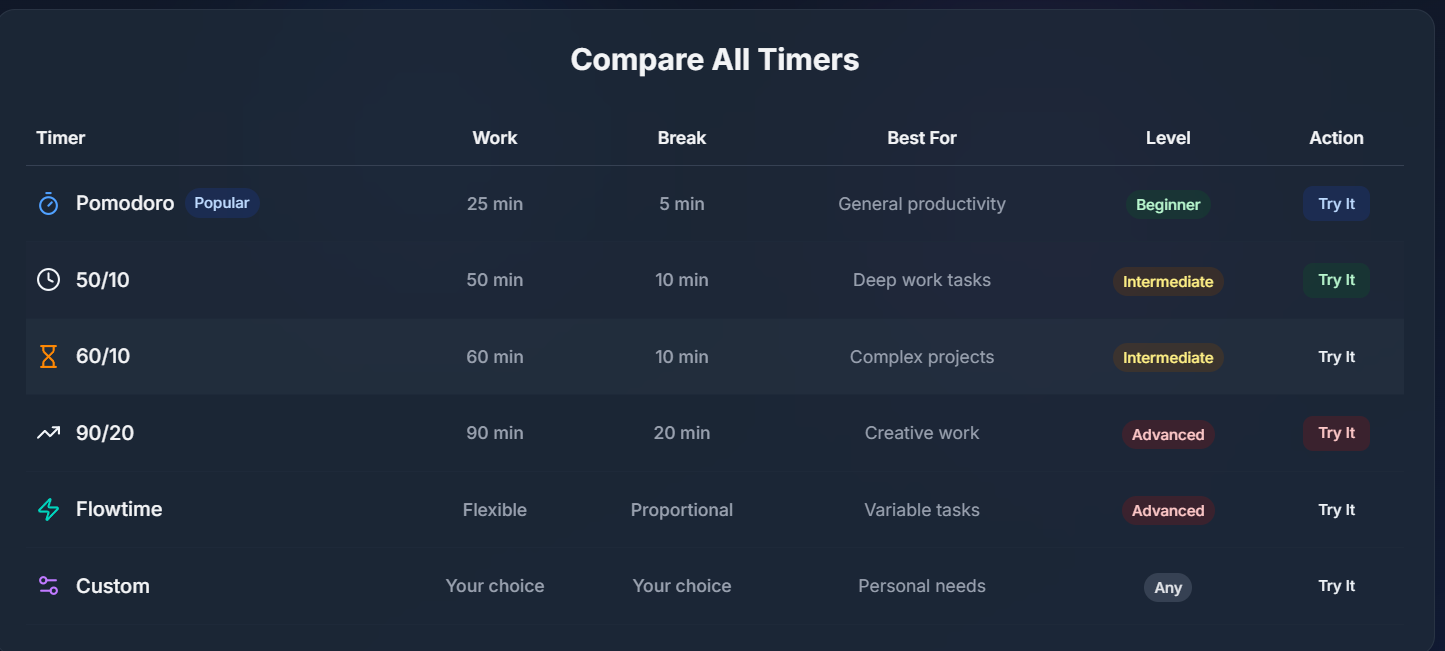Try It for the Custom timer
The height and width of the screenshot is (651, 1445).
coord(1336,586)
